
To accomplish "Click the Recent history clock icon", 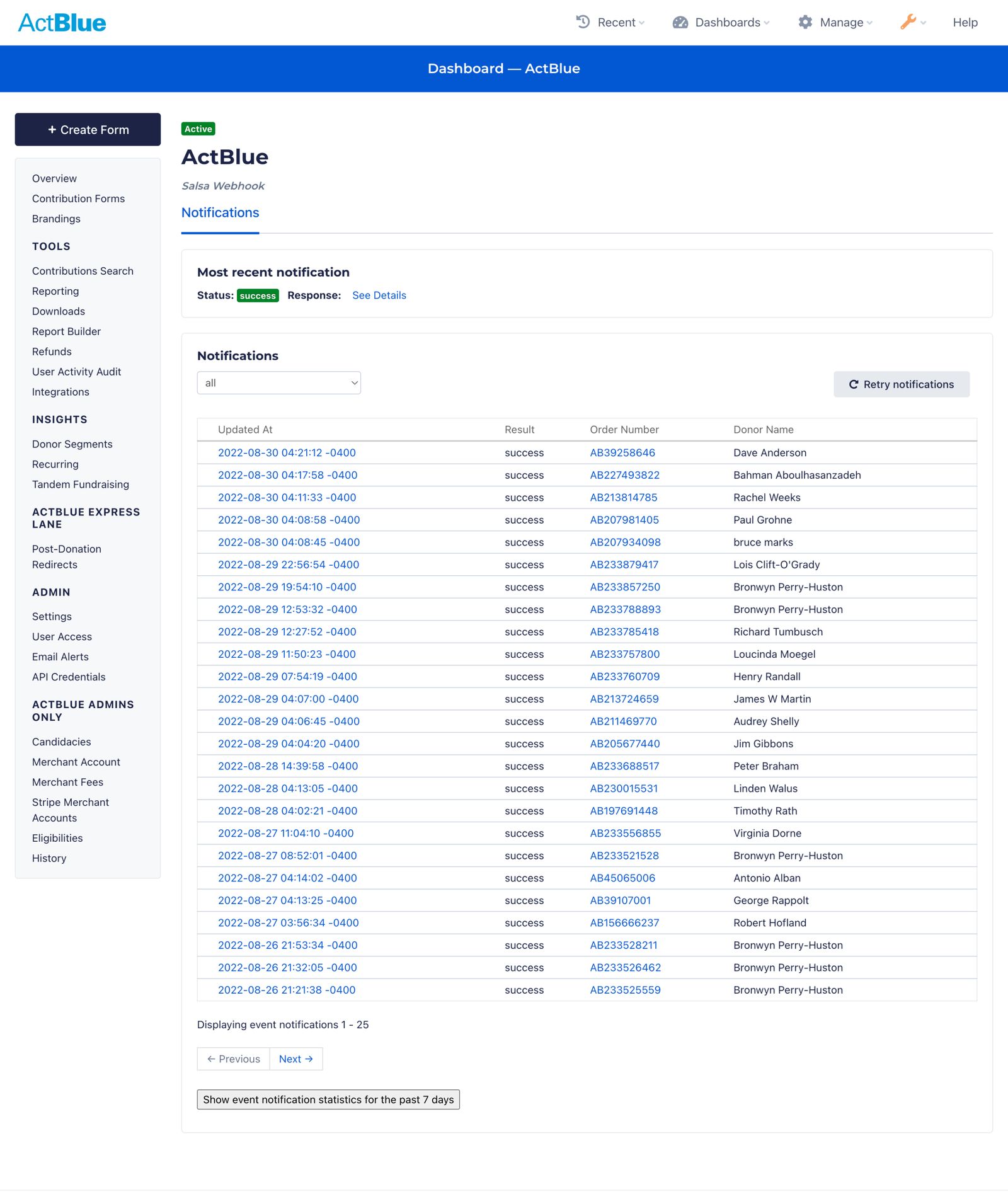I will (x=583, y=22).
